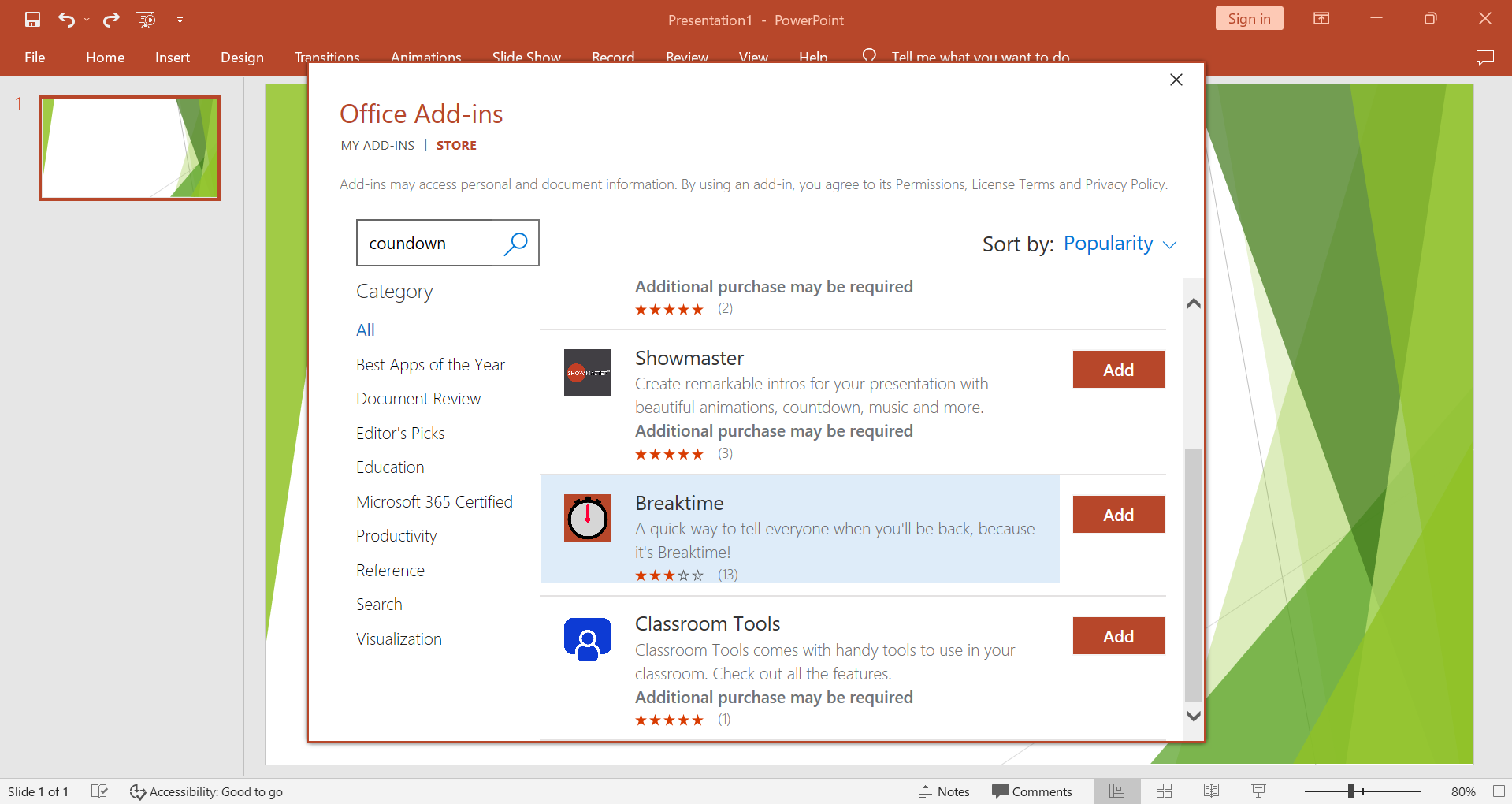Add the Breaktime add-in
Screen dimensions: 1512x804
tap(1118, 515)
